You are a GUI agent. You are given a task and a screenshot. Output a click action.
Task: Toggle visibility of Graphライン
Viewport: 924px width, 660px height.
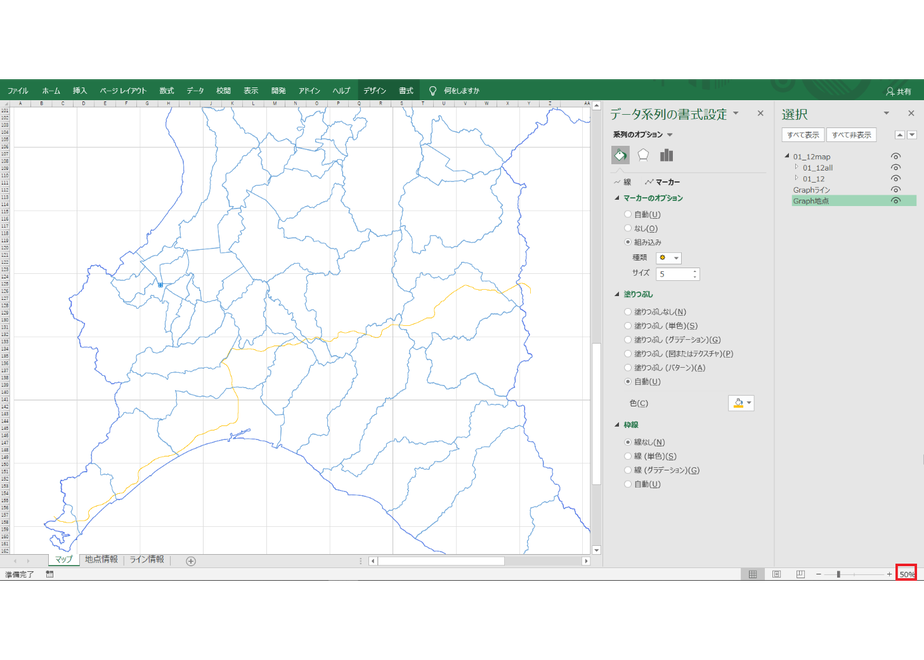[896, 190]
